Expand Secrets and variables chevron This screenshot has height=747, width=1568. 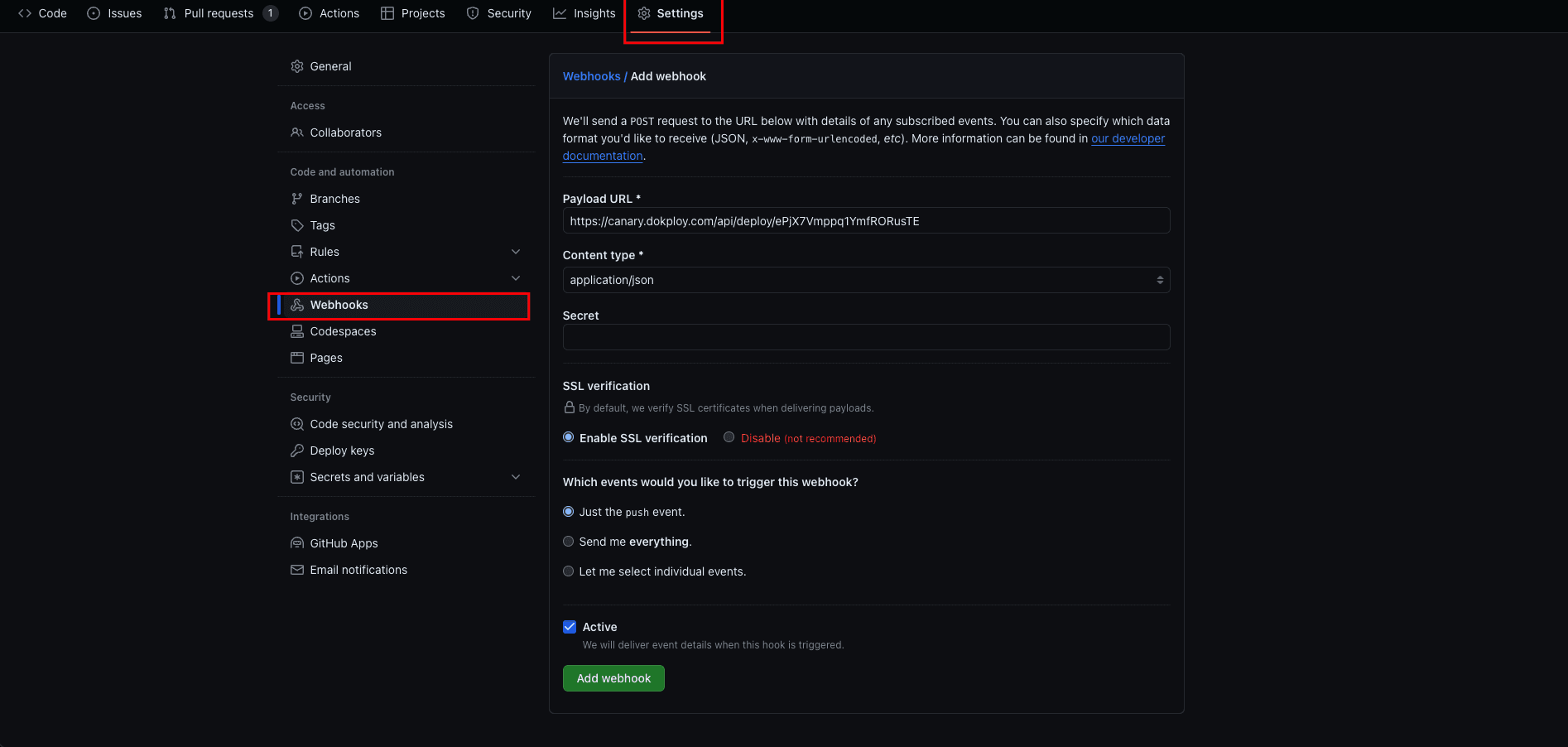[516, 477]
